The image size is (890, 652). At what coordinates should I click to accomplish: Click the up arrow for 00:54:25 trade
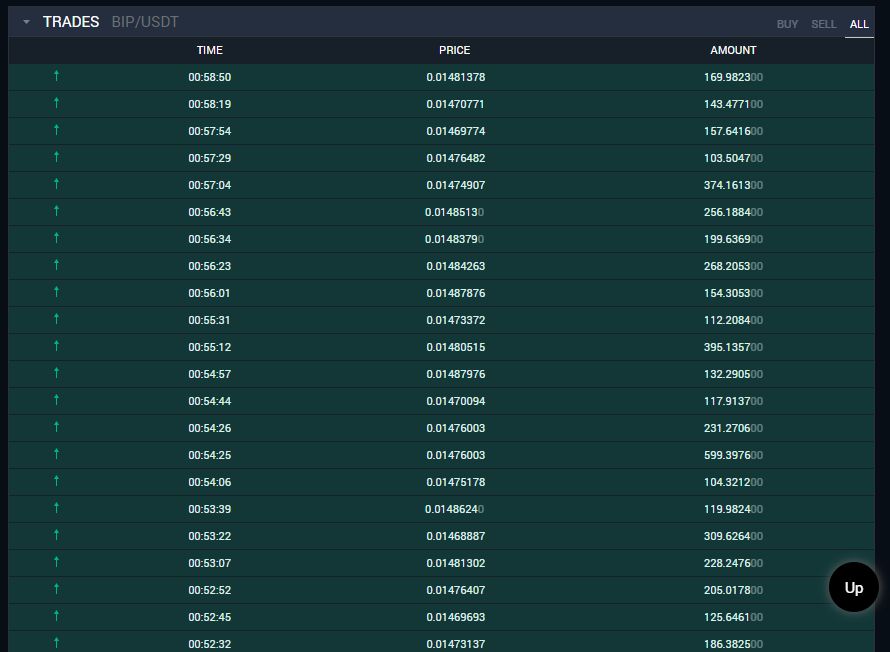click(x=56, y=454)
